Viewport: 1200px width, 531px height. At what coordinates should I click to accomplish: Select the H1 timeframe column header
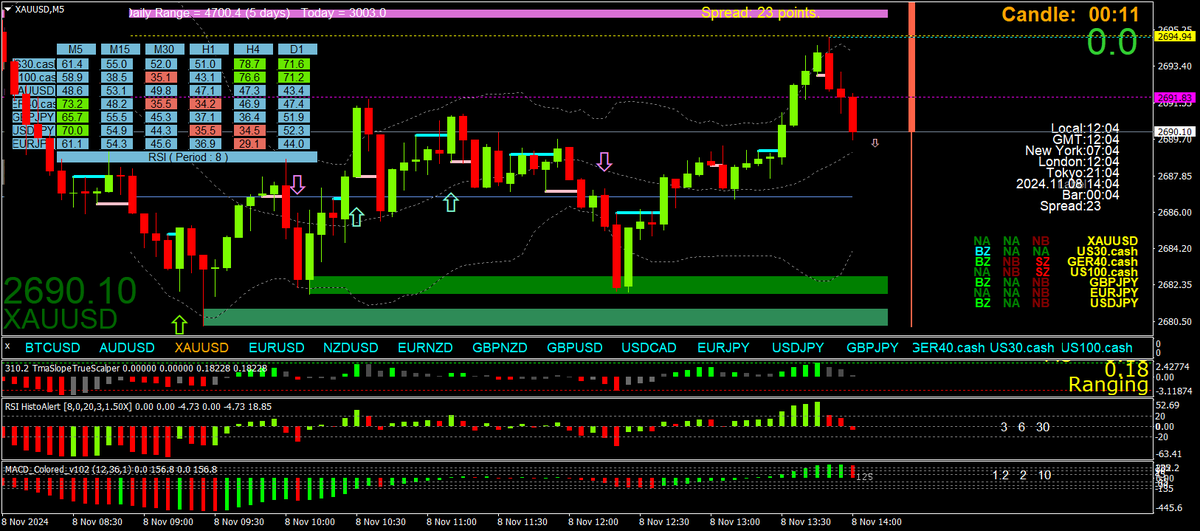pos(207,49)
